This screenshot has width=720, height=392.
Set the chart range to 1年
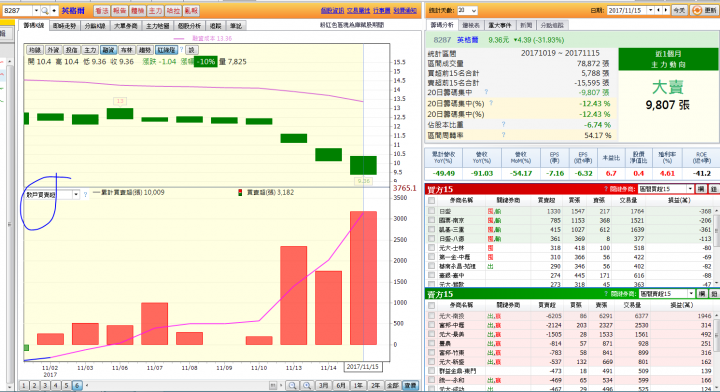358,386
